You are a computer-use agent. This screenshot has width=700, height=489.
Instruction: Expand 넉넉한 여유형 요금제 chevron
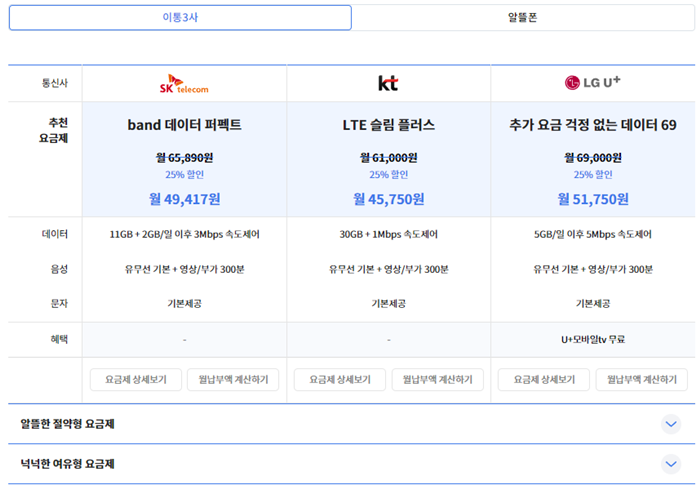tap(671, 464)
